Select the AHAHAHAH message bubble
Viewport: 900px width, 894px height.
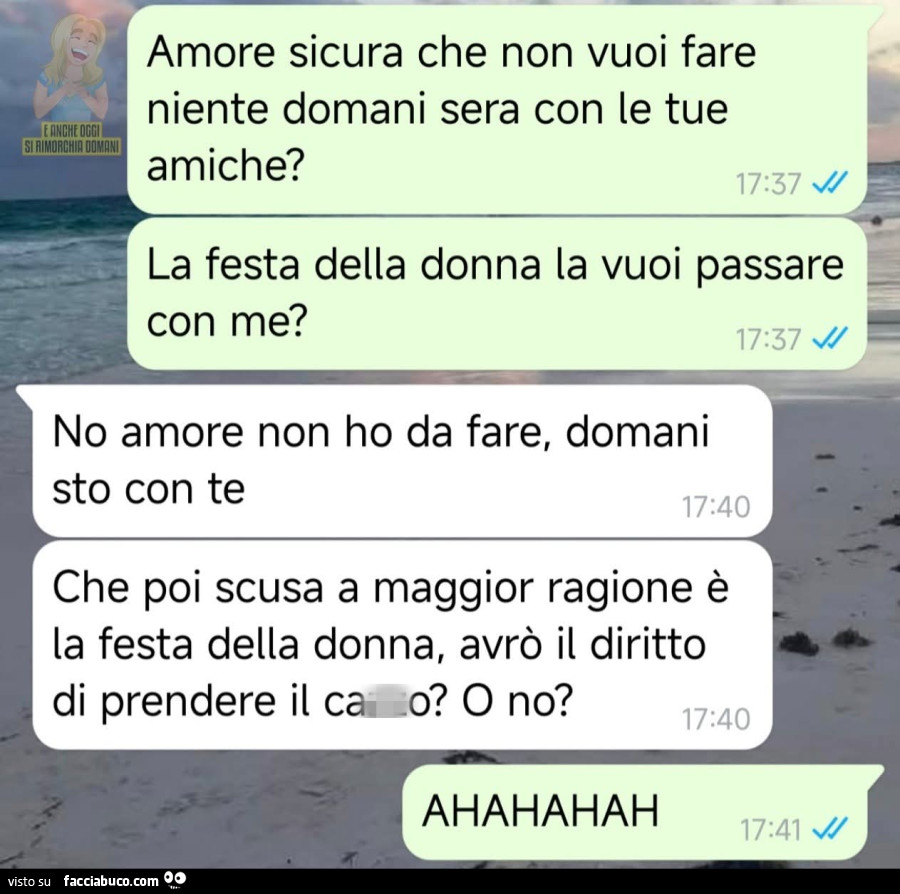point(634,811)
